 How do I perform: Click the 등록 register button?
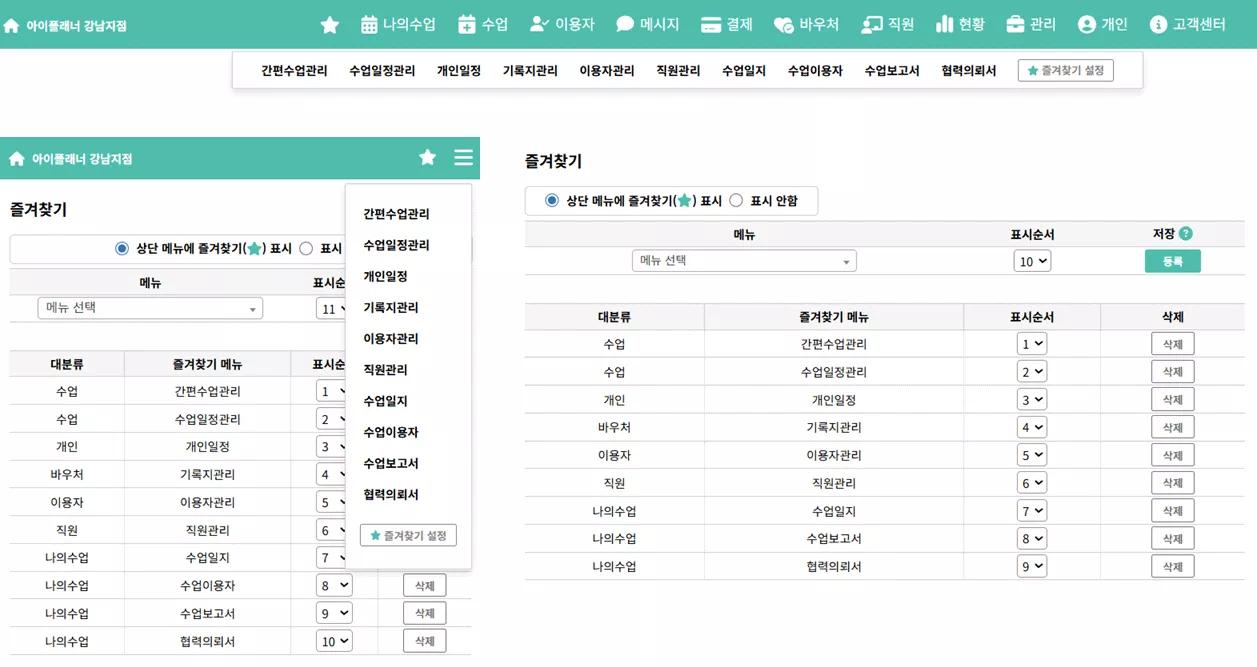(x=1172, y=260)
